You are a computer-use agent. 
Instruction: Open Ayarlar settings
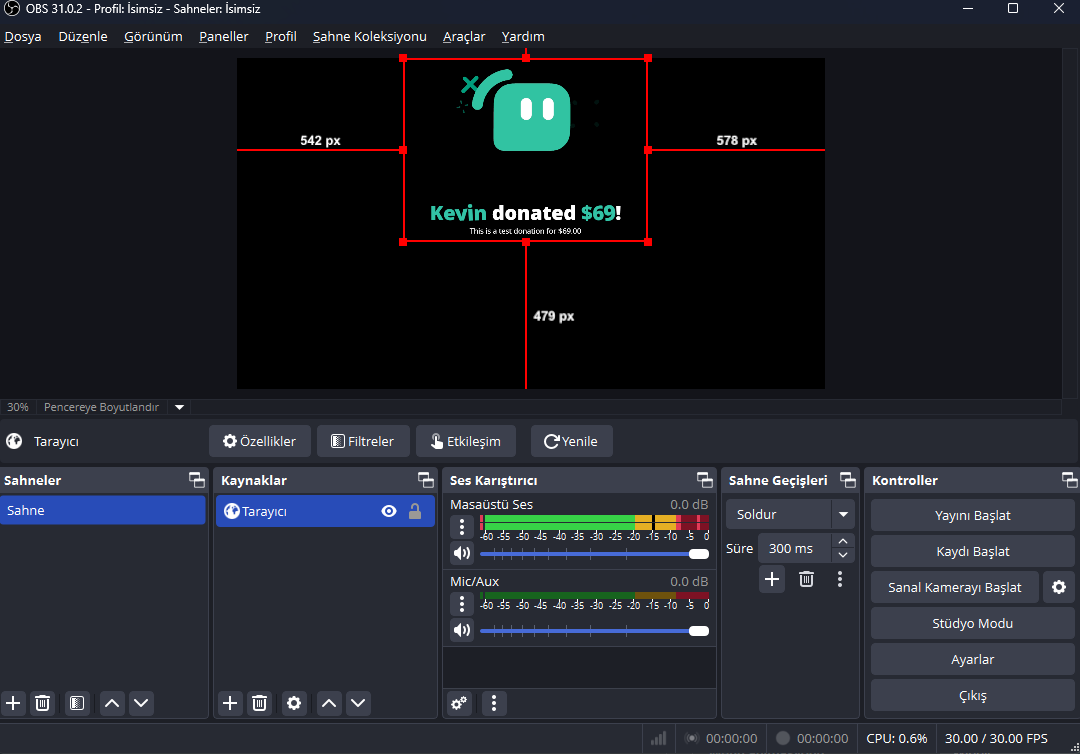[973, 660]
